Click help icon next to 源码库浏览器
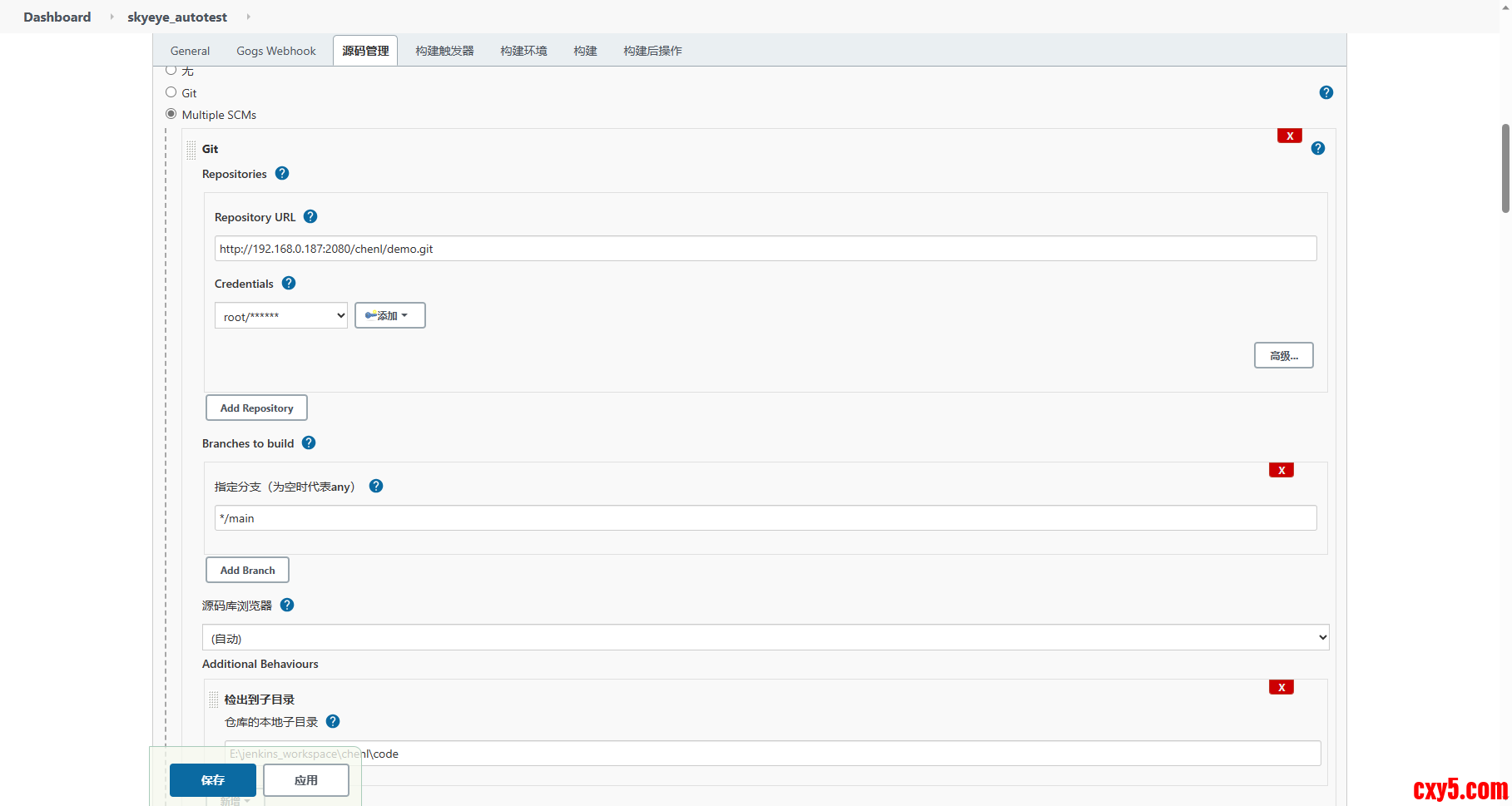 coord(287,606)
